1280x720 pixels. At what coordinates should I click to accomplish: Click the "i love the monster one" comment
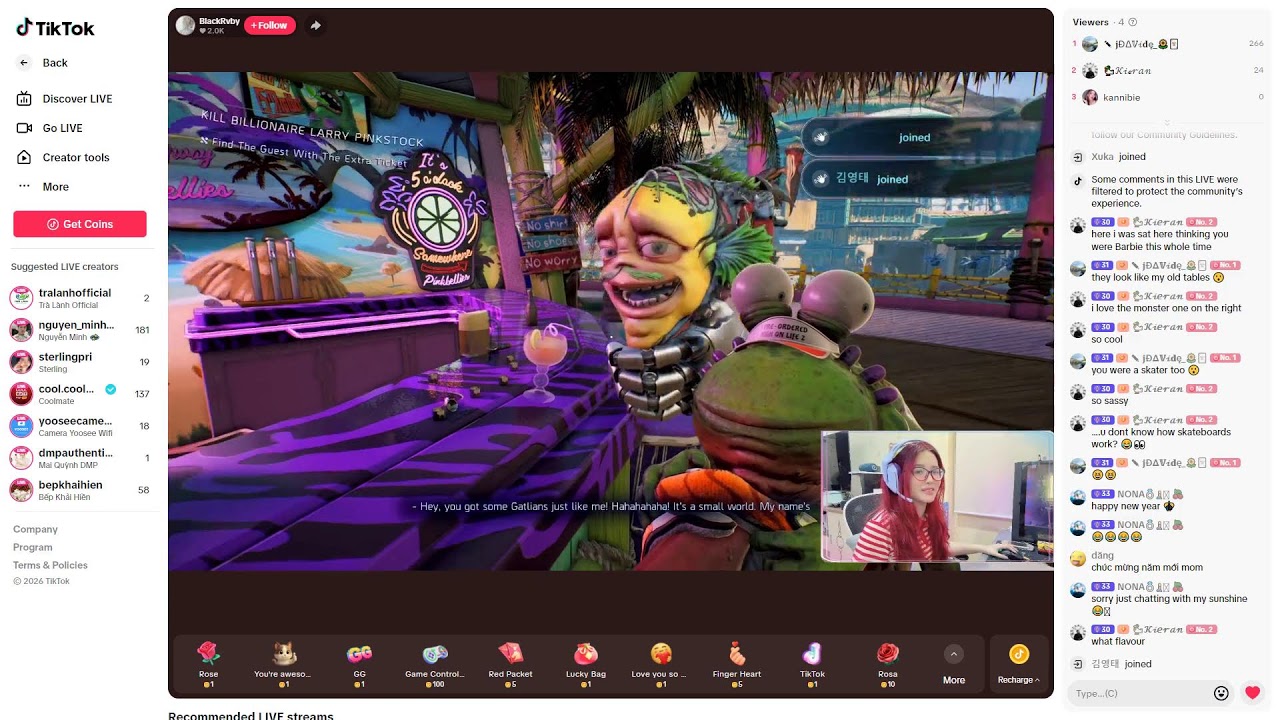point(1166,308)
